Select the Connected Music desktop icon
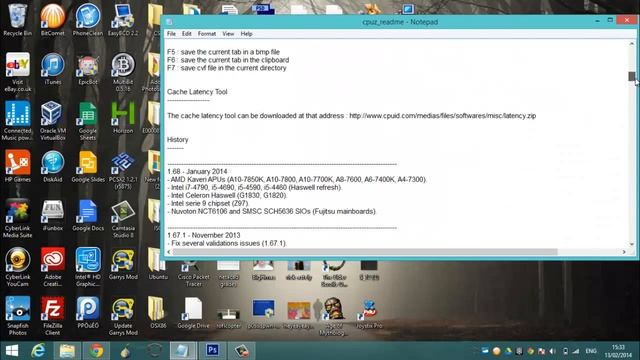Viewport: 640px width, 360px height. click(18, 121)
